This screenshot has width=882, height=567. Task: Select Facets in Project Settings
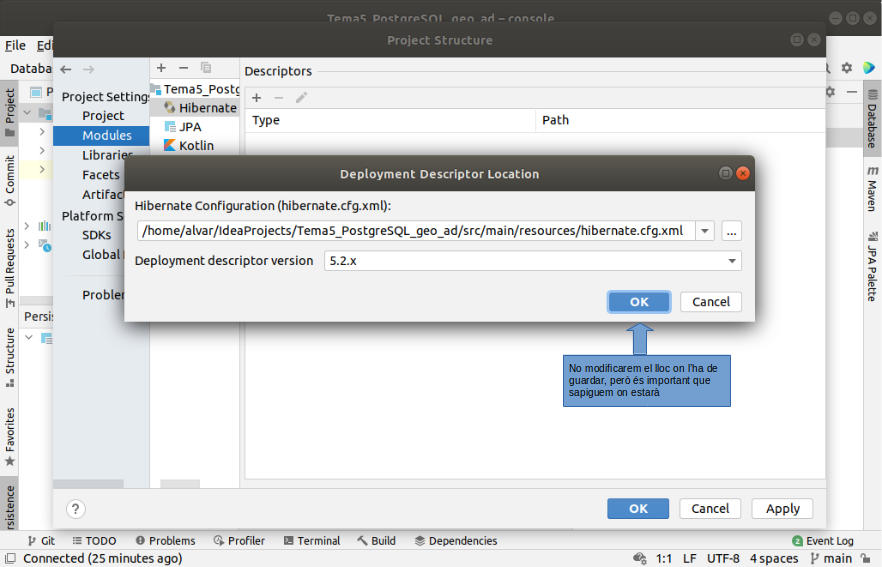coord(101,175)
